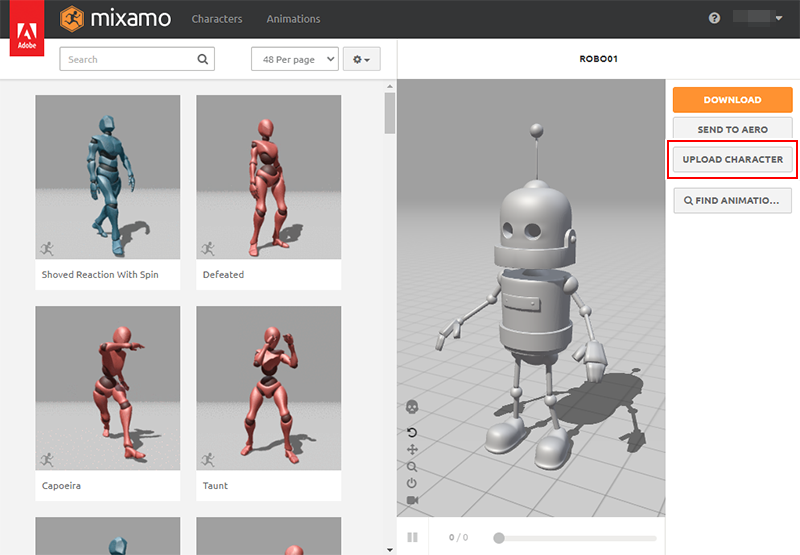Image resolution: width=800 pixels, height=555 pixels.
Task: Click the power reset icon in viewport
Action: [x=412, y=483]
